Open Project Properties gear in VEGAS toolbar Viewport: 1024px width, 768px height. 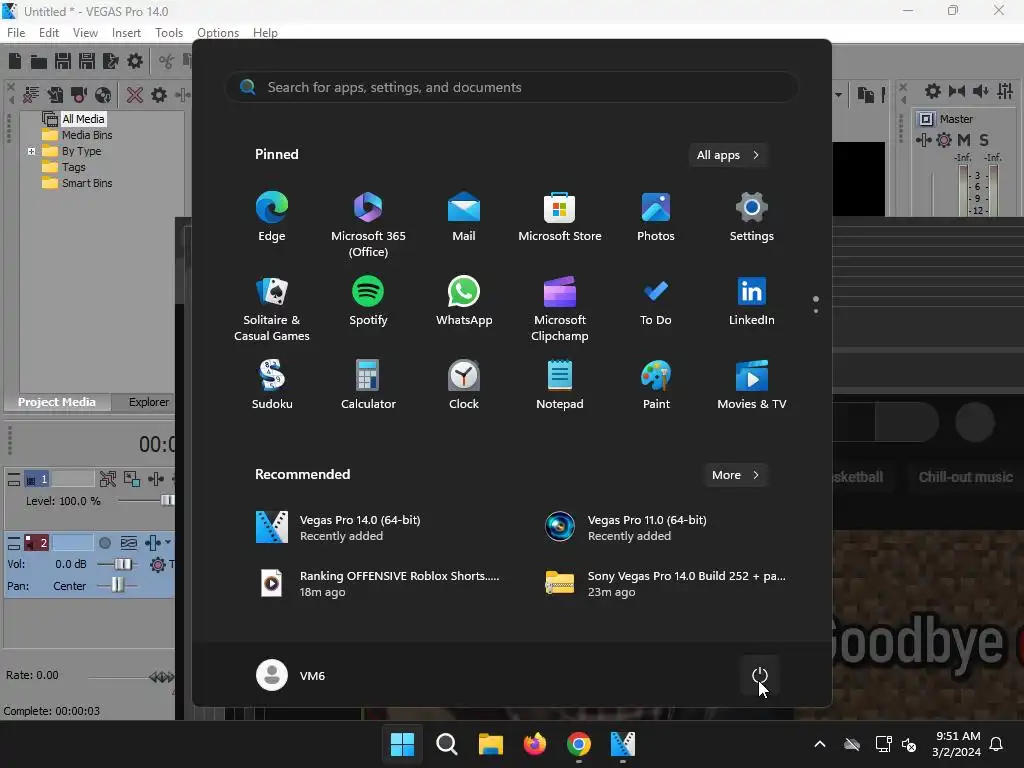click(x=135, y=61)
